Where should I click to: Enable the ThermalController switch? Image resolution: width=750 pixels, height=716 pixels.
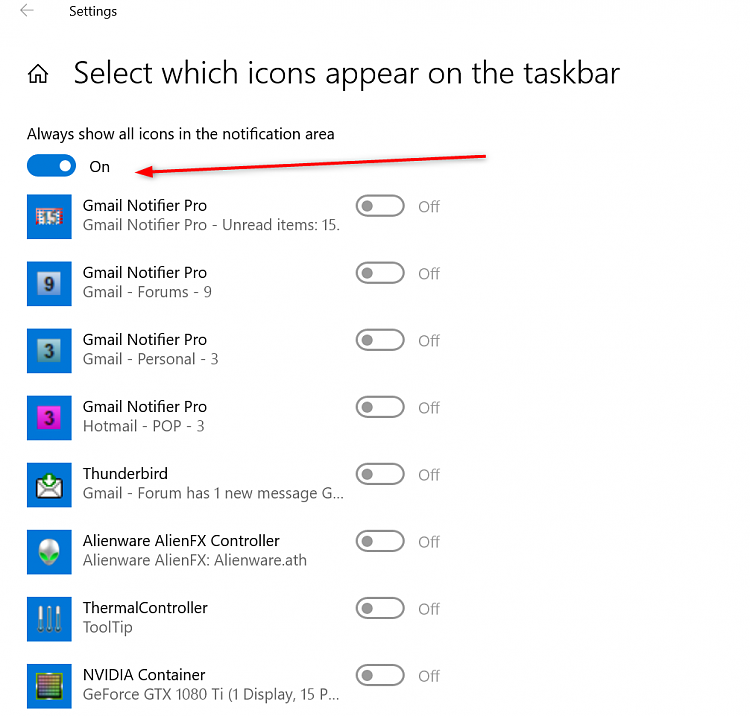[380, 608]
